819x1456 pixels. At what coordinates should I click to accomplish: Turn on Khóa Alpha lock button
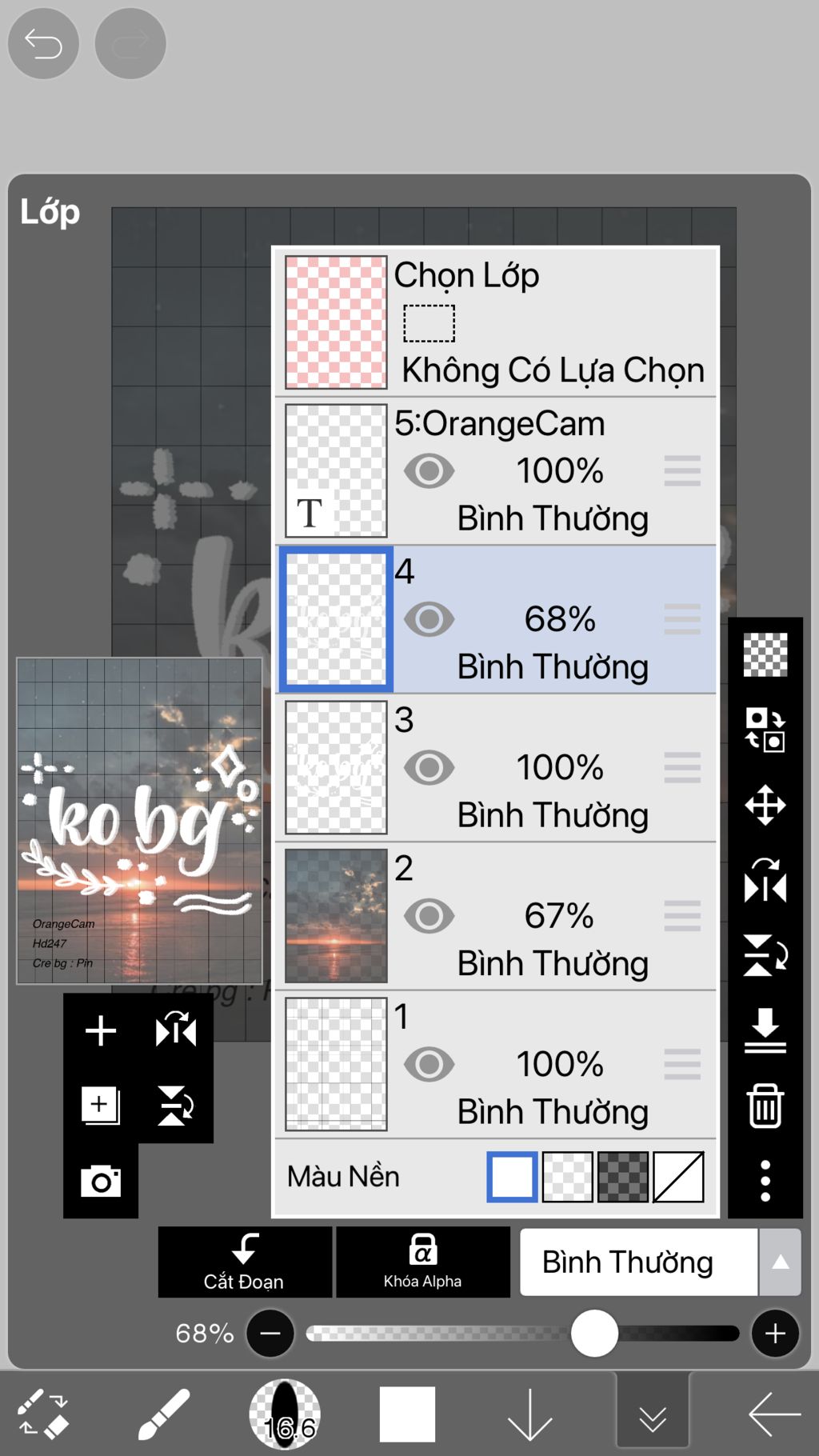click(x=423, y=1262)
